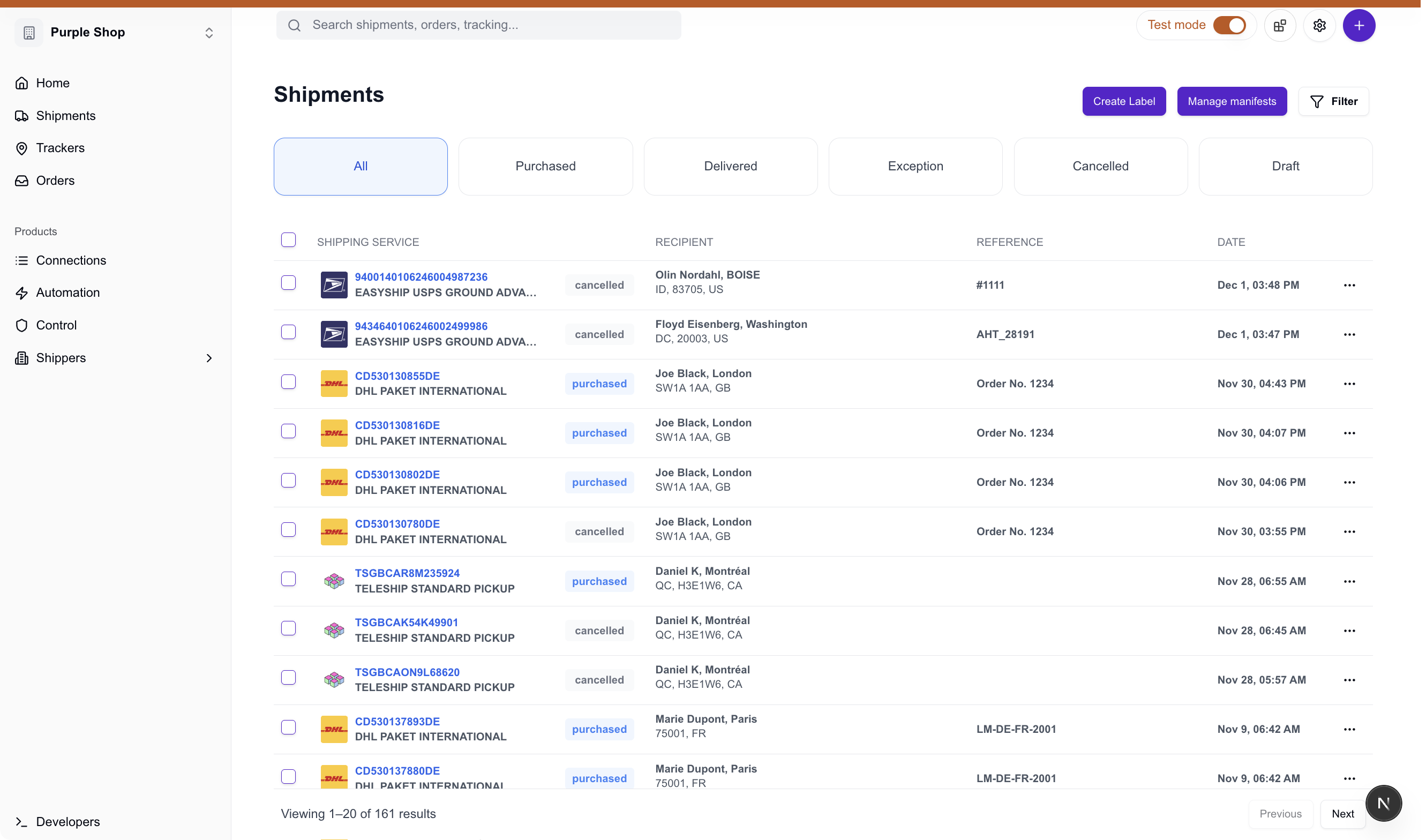Open the Home sidebar item
Viewport: 1426px width, 840px height.
pos(42,83)
